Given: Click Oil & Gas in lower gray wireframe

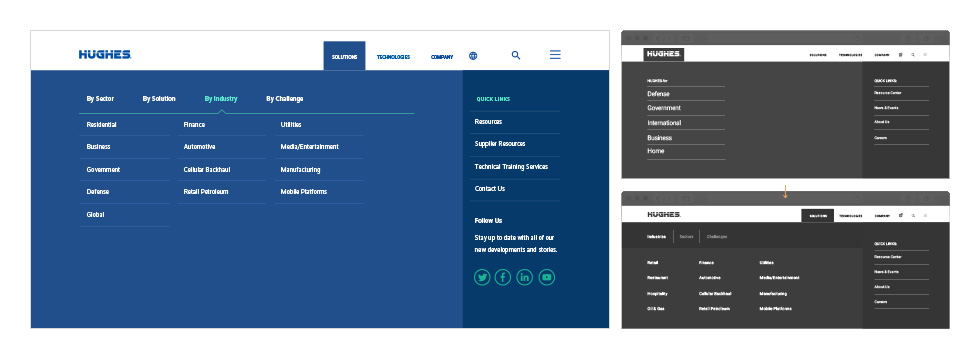Looking at the screenshot, I should [x=656, y=309].
